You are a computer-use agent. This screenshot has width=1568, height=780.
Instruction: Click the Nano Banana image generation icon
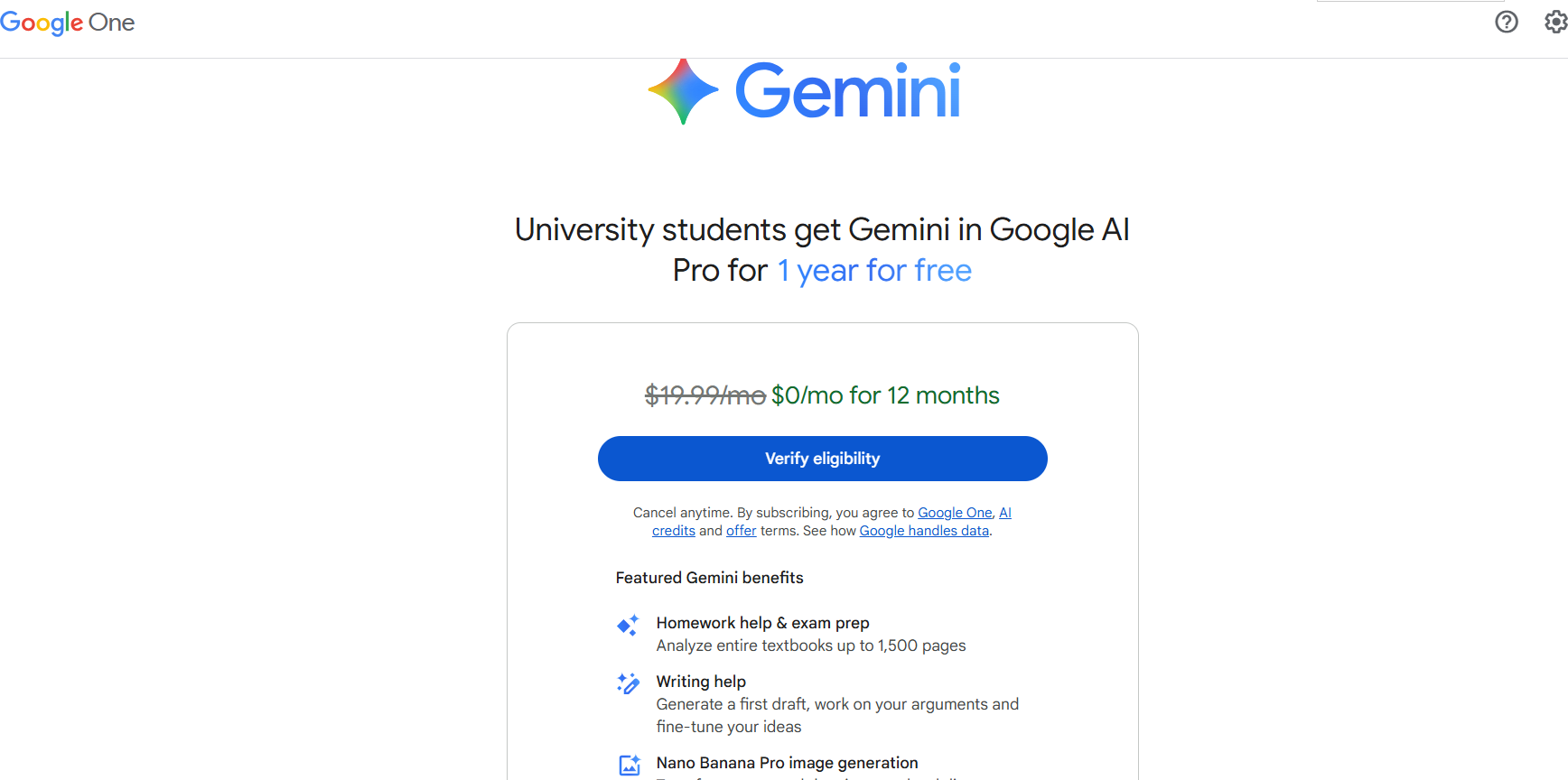click(x=630, y=765)
